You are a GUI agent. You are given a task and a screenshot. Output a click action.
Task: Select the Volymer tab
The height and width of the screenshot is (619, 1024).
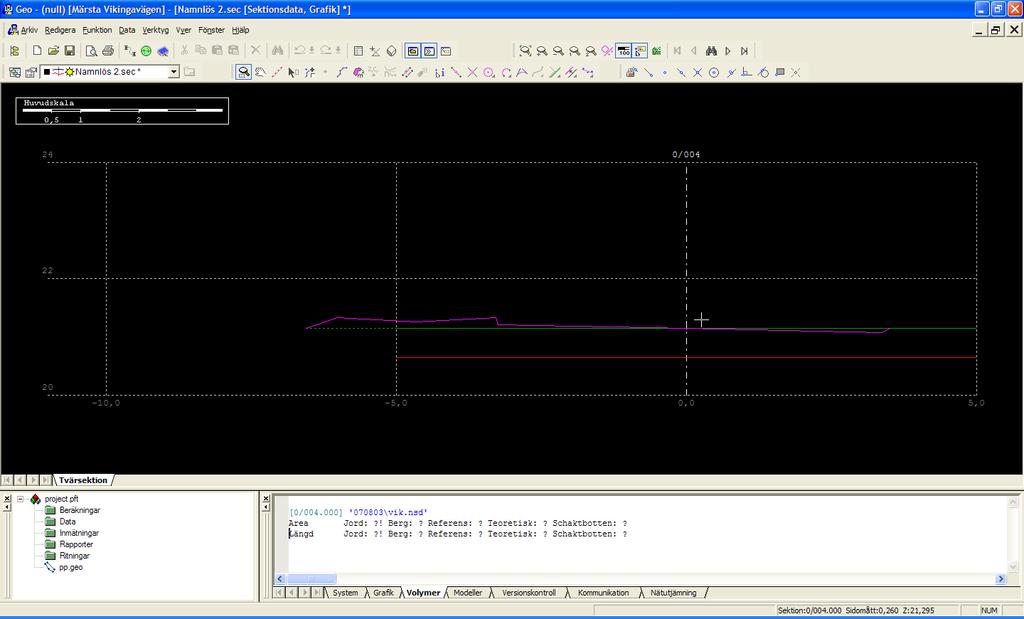423,593
